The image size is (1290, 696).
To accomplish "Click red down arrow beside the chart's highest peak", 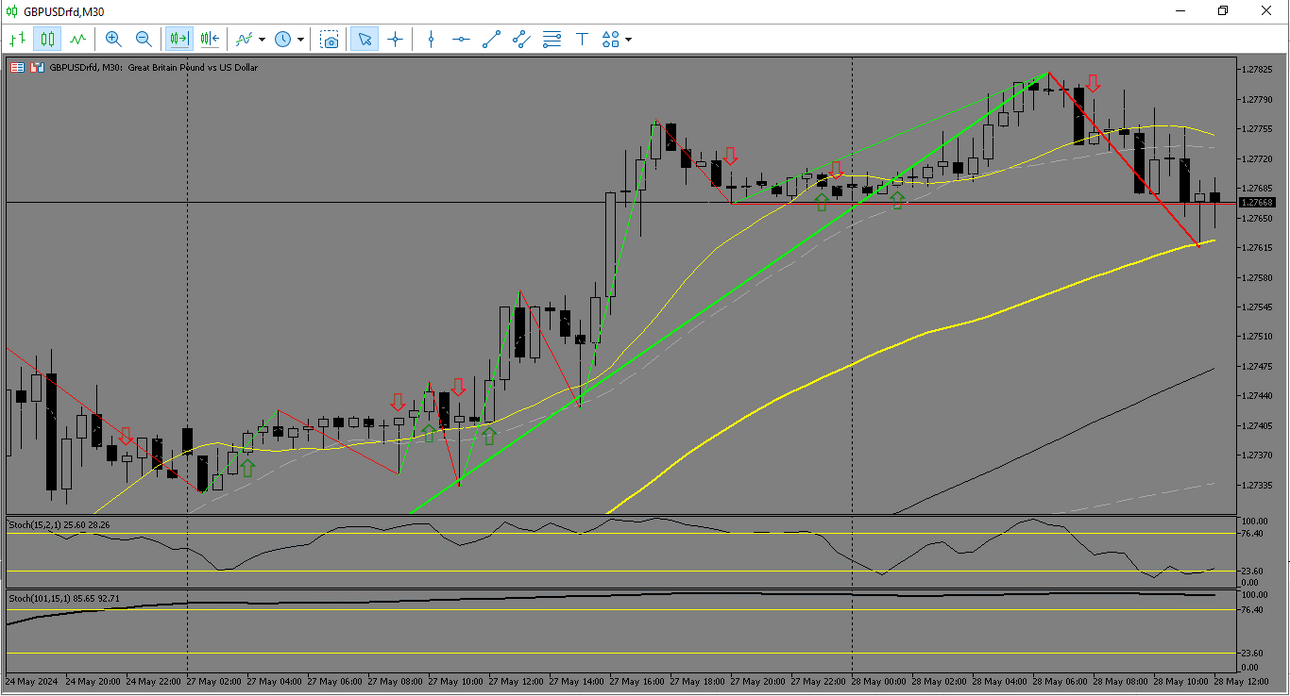I will [x=1094, y=83].
